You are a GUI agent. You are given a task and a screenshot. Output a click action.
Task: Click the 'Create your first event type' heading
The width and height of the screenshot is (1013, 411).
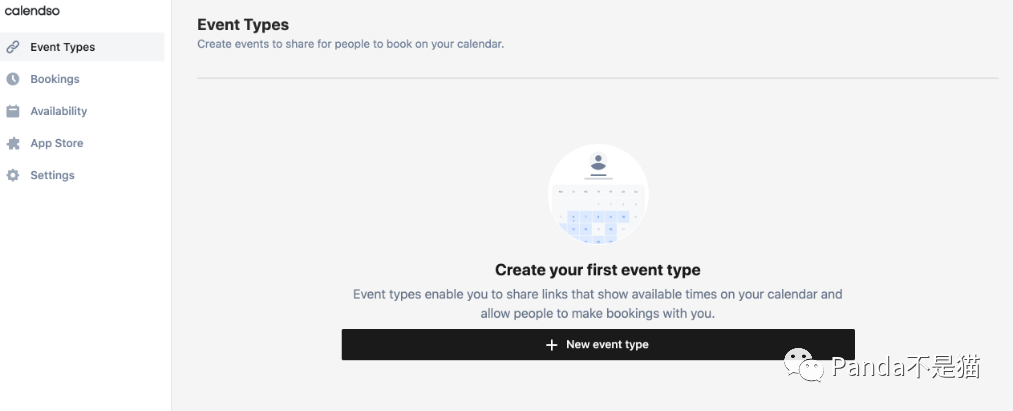tap(598, 270)
